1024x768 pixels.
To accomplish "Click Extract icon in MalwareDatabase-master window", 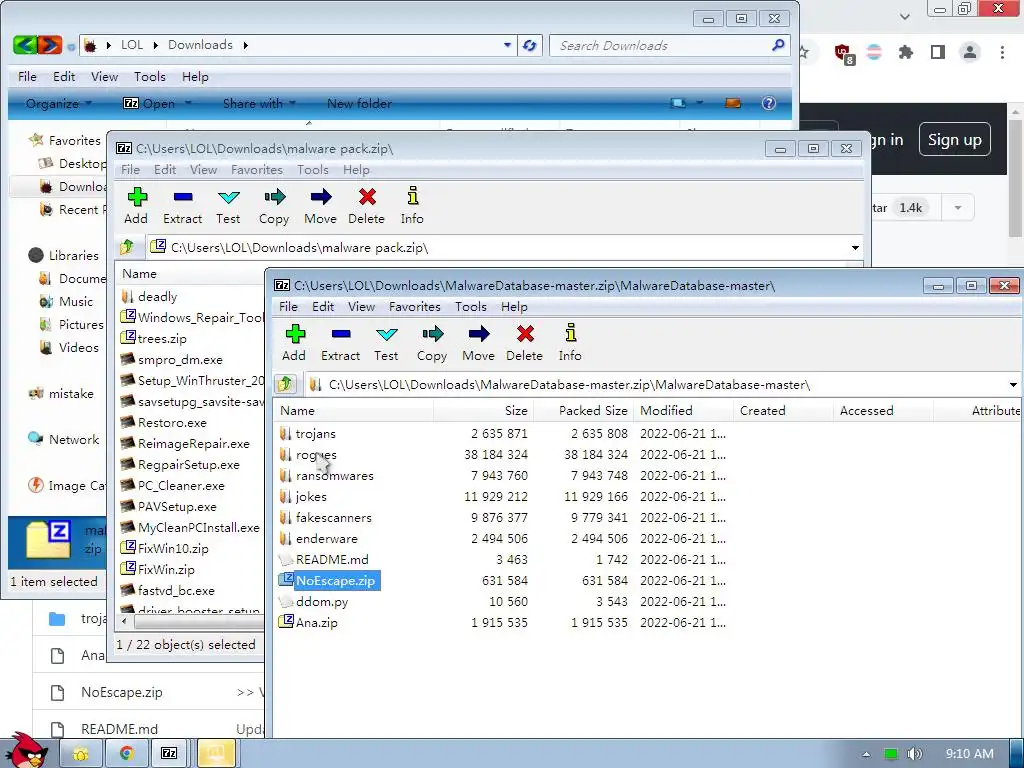I will pyautogui.click(x=340, y=334).
